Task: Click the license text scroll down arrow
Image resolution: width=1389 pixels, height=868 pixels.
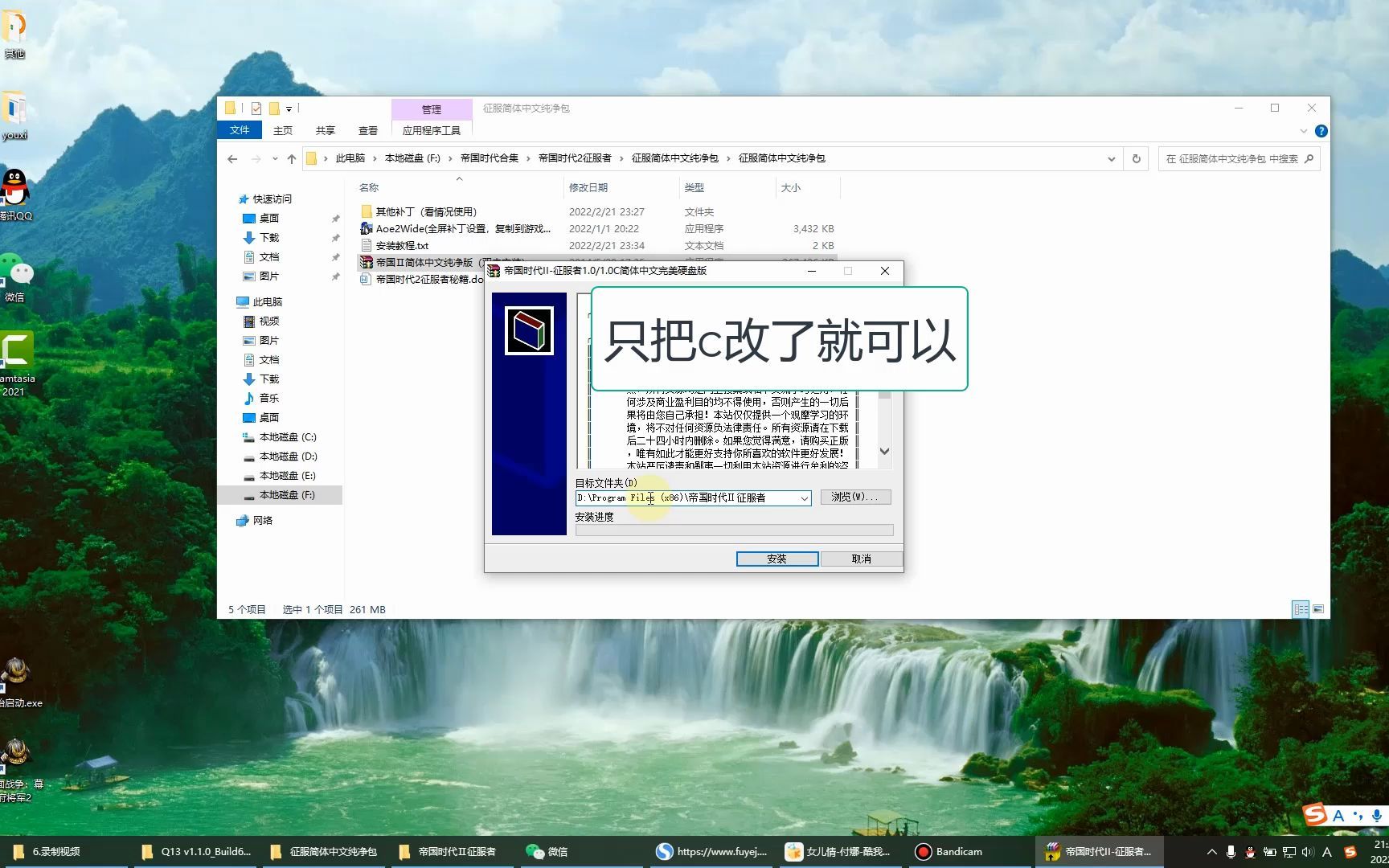Action: (884, 452)
